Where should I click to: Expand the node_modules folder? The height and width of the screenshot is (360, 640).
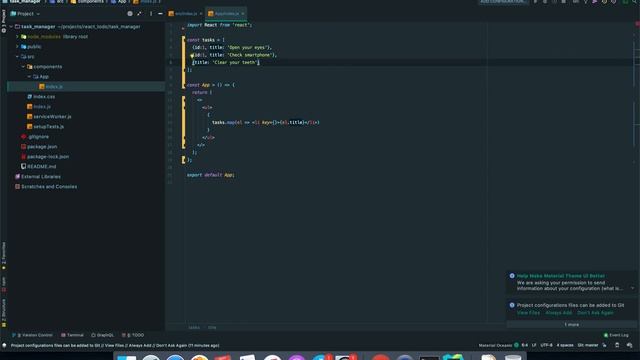click(18, 37)
